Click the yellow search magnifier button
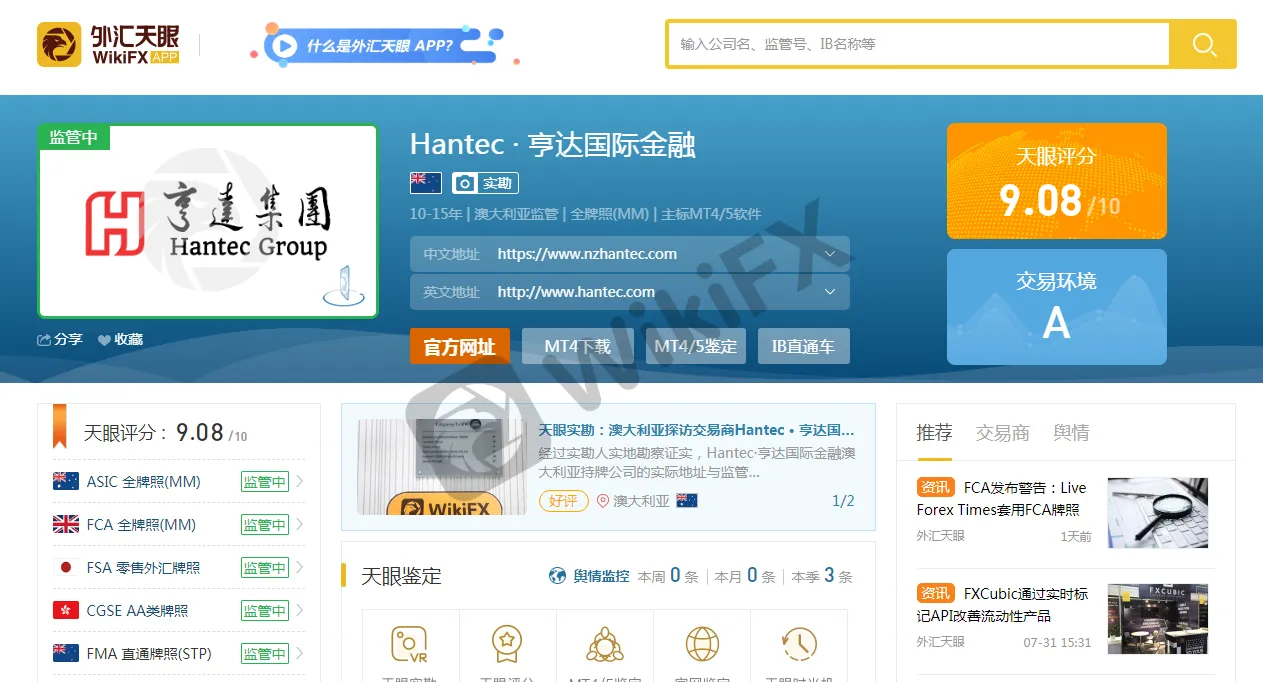The height and width of the screenshot is (682, 1263). pyautogui.click(x=1204, y=44)
